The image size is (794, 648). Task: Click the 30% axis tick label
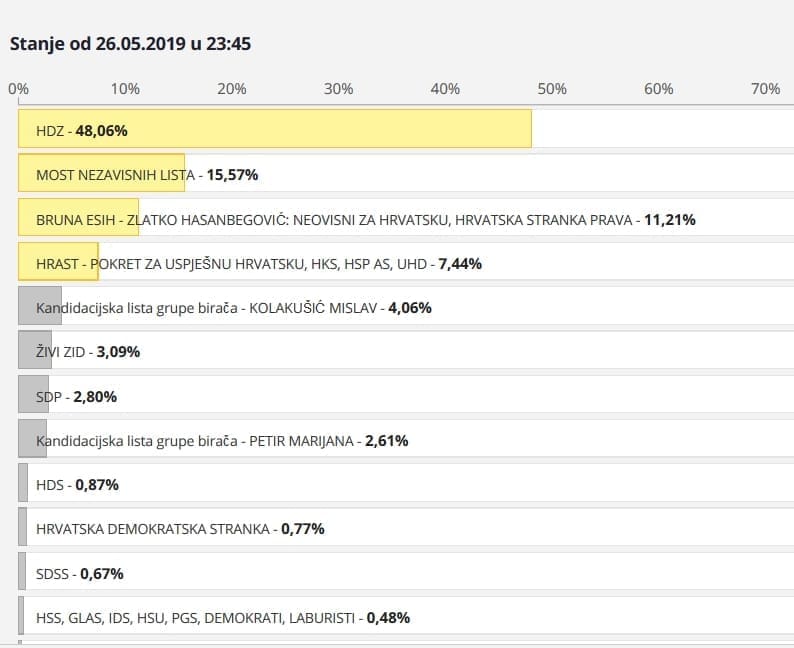[x=339, y=89]
